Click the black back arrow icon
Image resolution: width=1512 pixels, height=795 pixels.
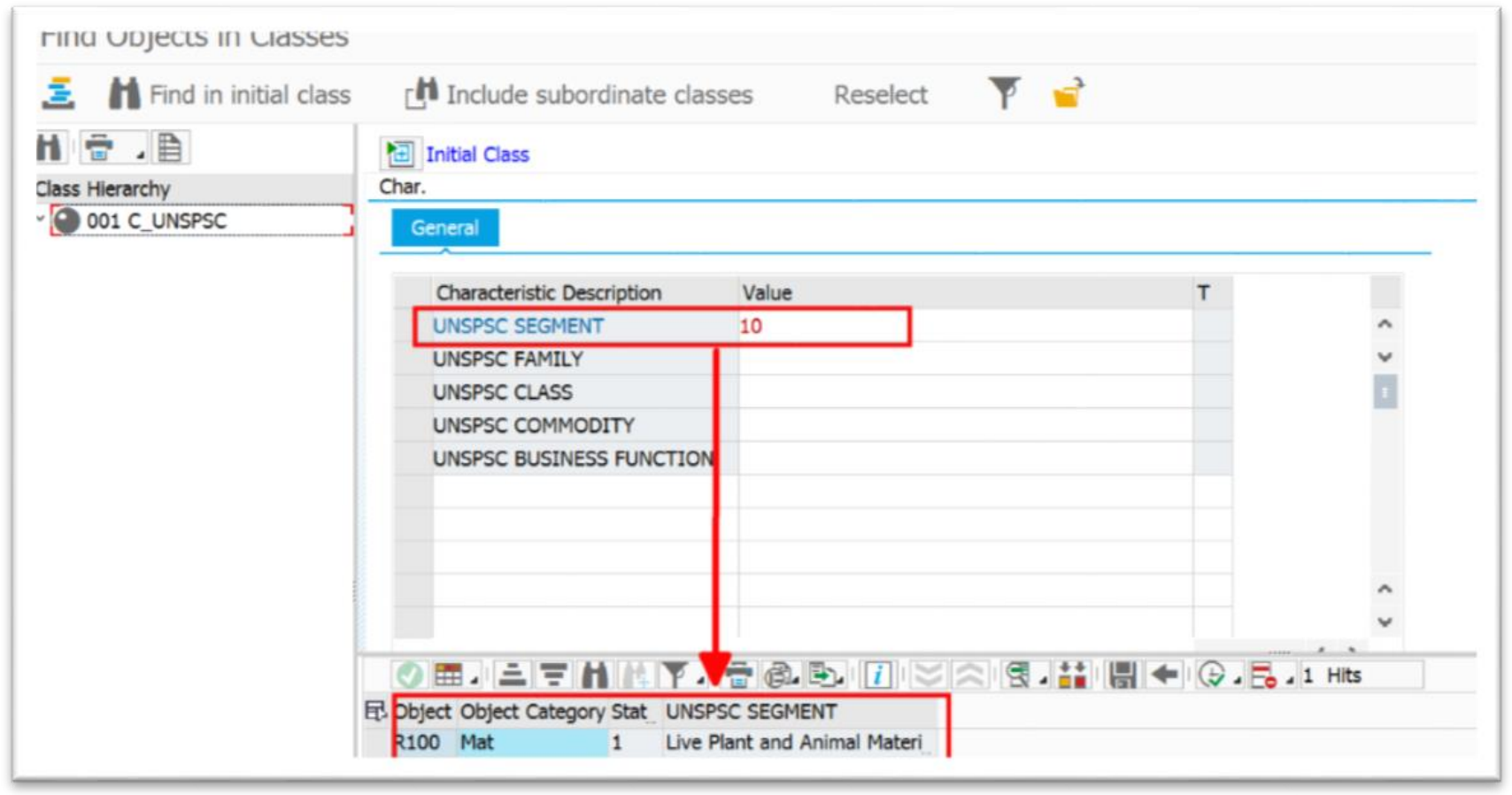coord(1165,675)
